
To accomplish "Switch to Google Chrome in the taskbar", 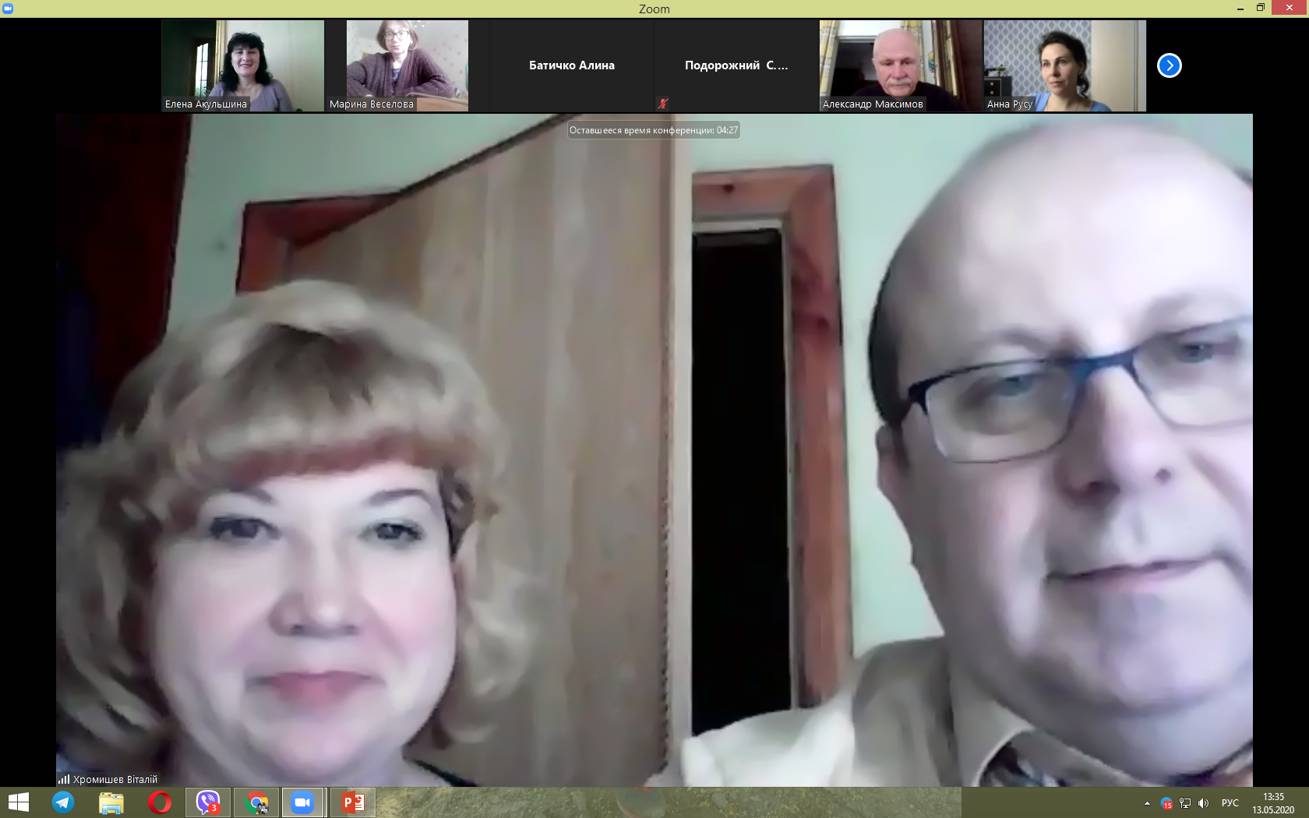I will [257, 802].
